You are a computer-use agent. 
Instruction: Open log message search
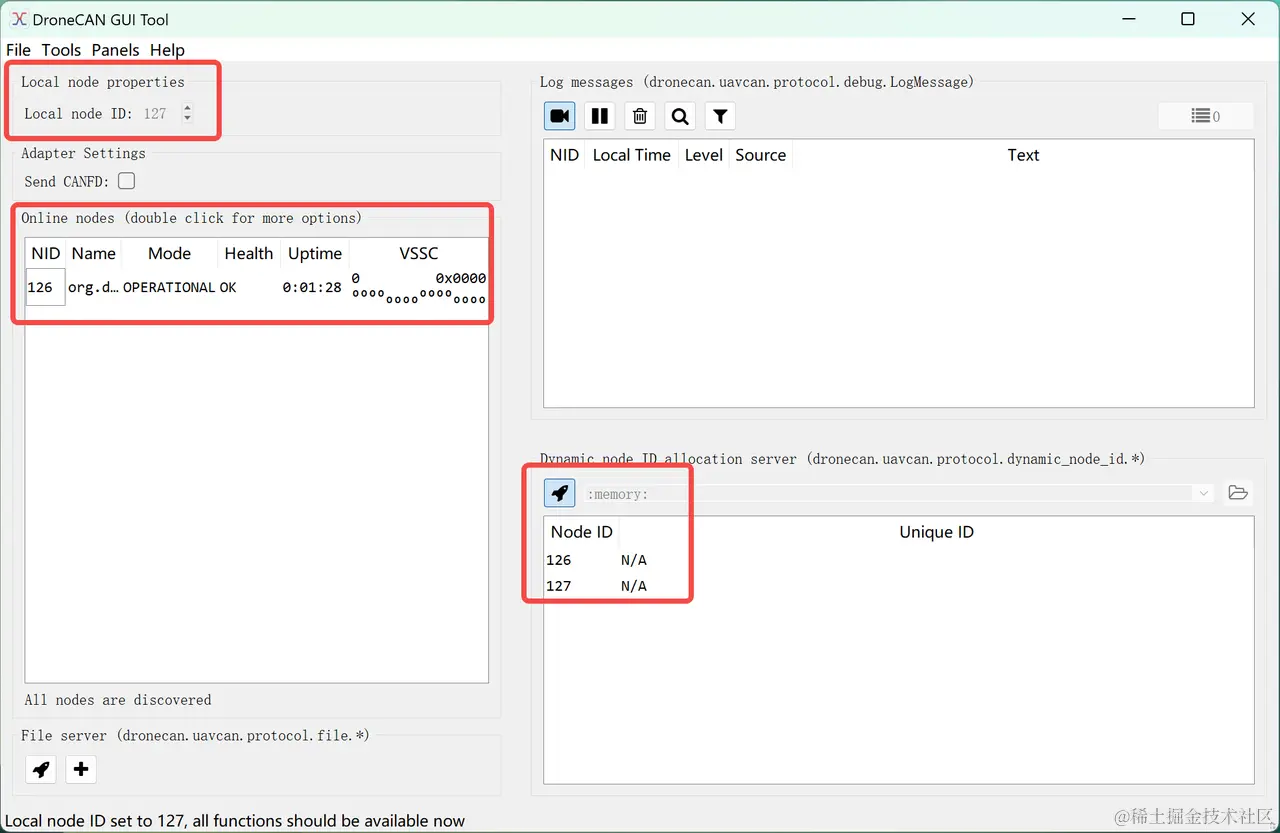click(x=680, y=116)
